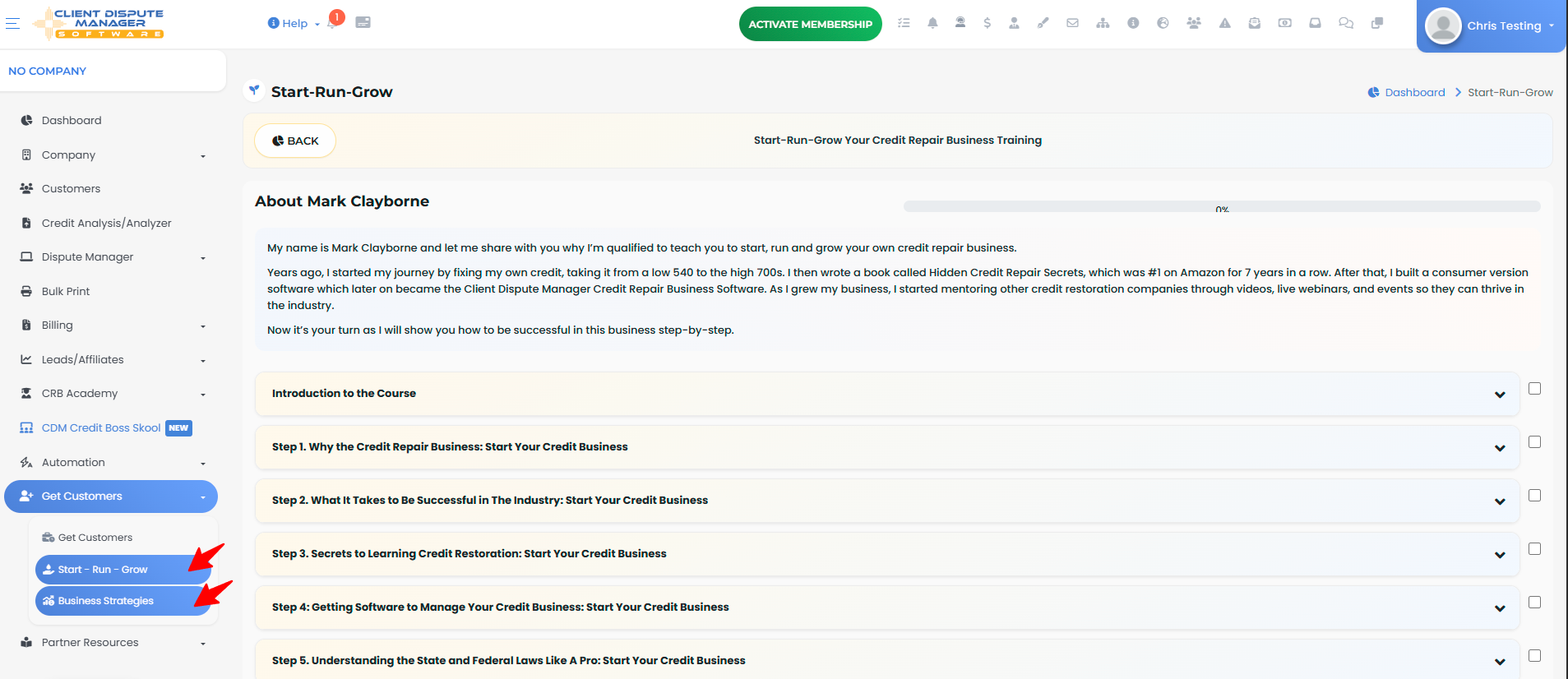Open the open-envelope letter icon
Image resolution: width=1568 pixels, height=679 pixels.
pos(1254,23)
